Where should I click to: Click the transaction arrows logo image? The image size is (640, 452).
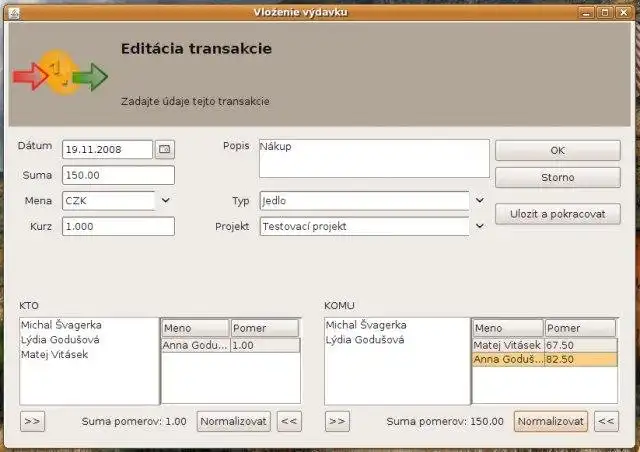60,74
